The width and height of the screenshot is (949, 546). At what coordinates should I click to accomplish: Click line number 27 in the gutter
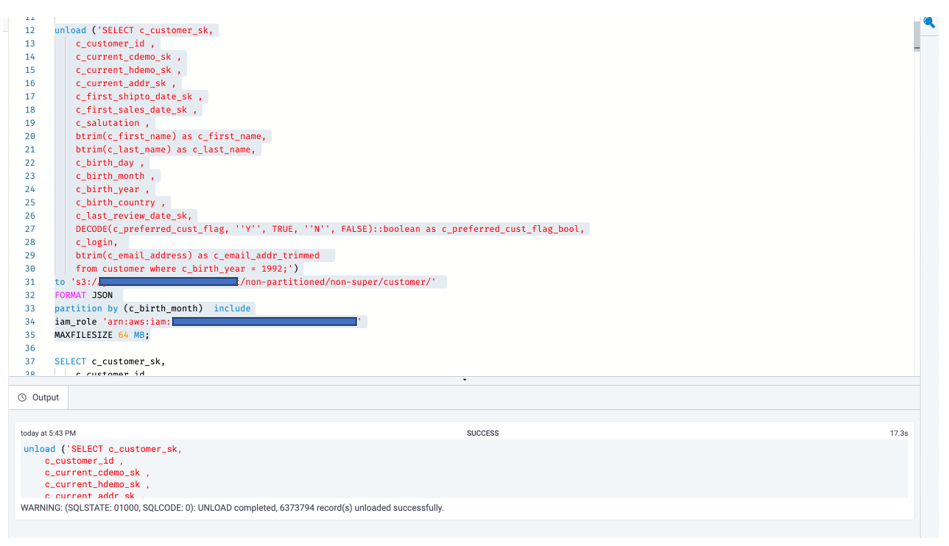click(30, 229)
